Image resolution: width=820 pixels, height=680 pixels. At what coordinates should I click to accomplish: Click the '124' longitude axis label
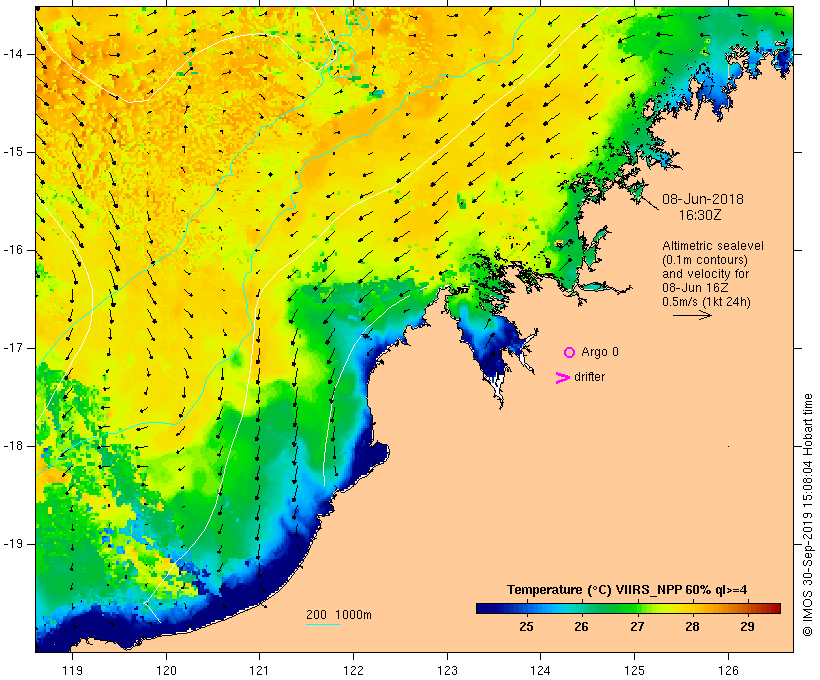click(541, 670)
